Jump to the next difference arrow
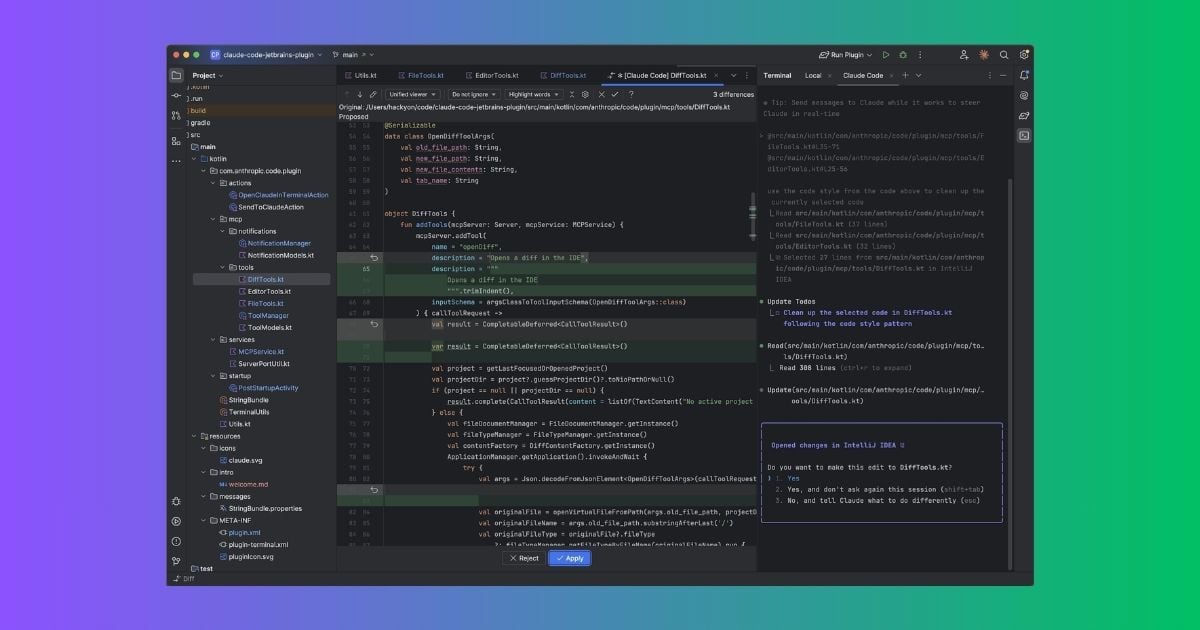1200x630 pixels. pyautogui.click(x=359, y=94)
